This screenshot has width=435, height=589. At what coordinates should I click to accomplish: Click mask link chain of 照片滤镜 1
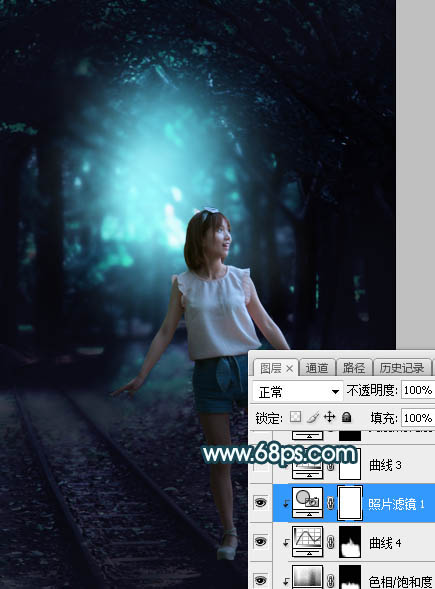(331, 503)
